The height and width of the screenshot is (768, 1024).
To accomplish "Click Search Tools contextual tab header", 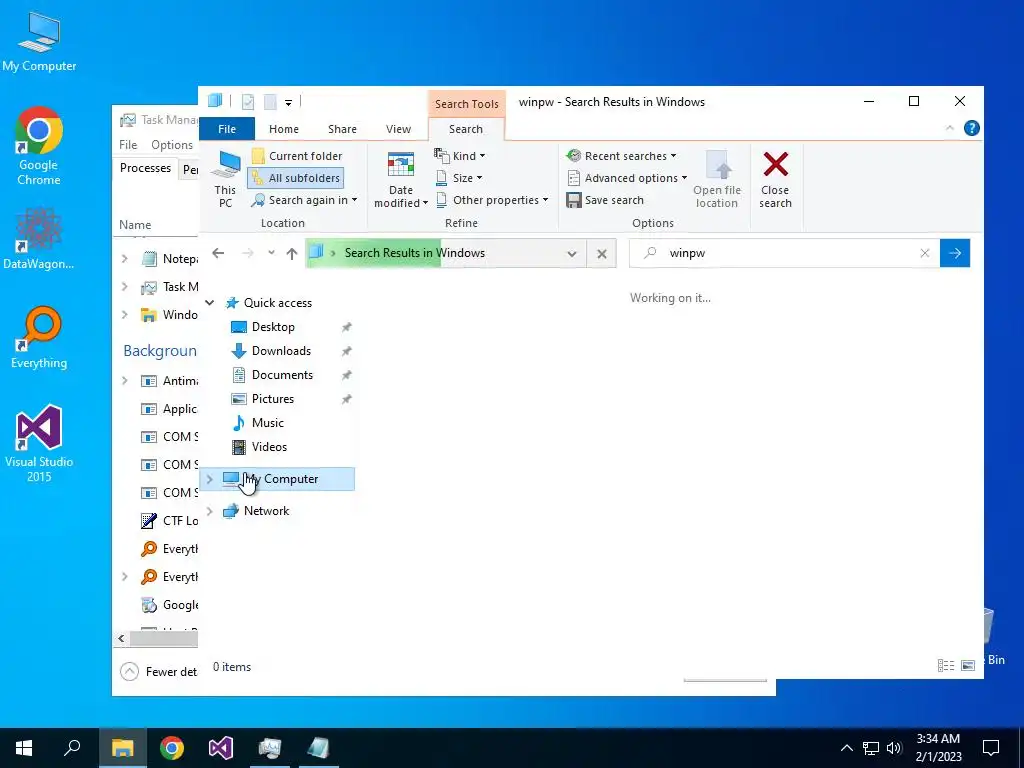I will (466, 104).
